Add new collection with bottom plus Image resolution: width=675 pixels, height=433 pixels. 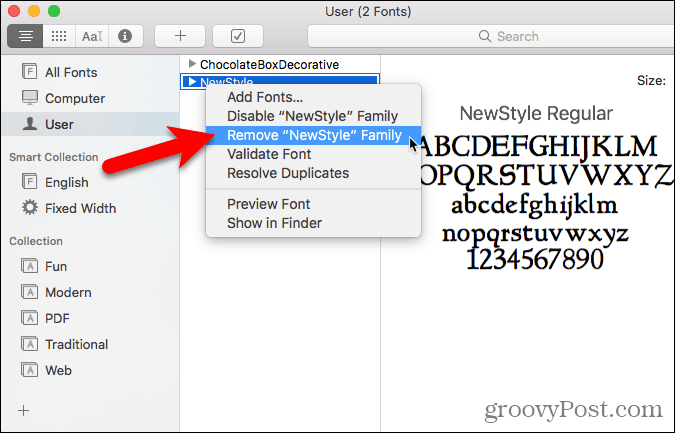(x=24, y=411)
